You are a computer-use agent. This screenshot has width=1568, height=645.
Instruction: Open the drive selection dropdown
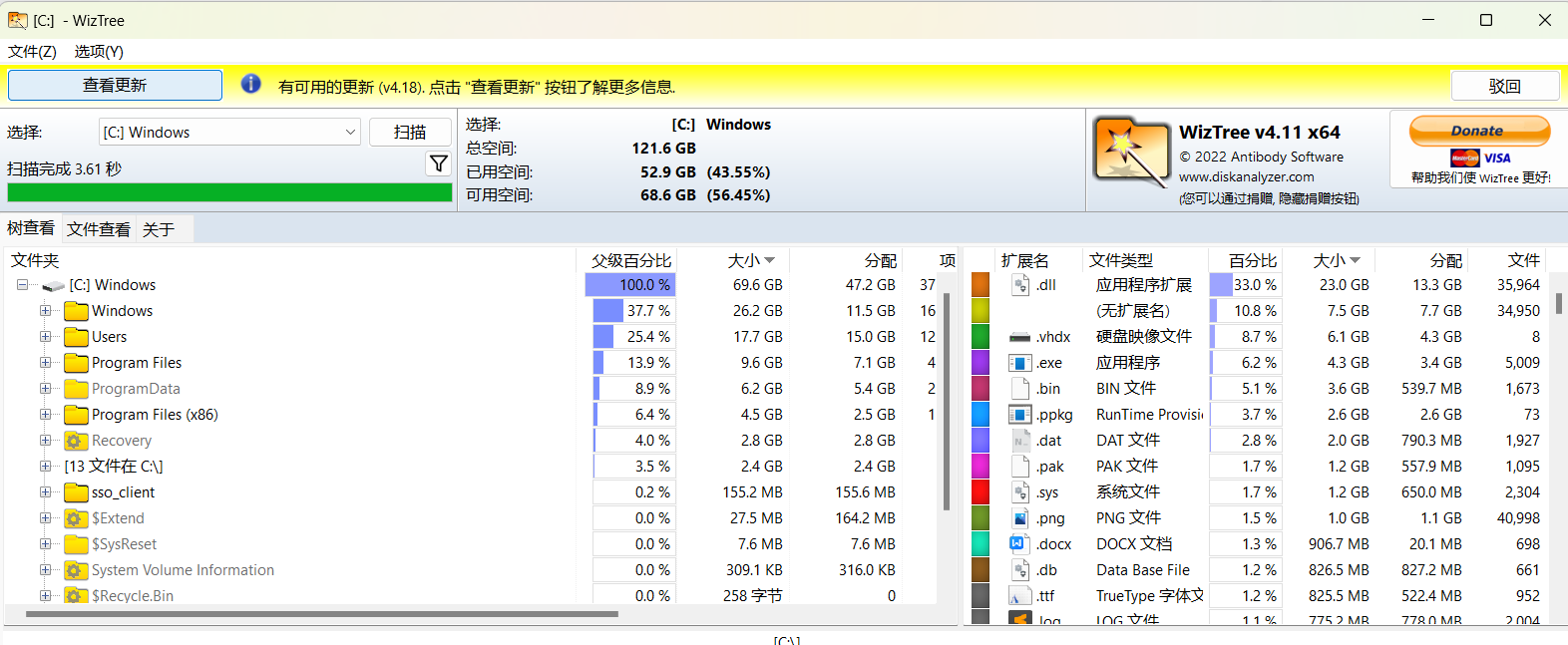point(350,133)
